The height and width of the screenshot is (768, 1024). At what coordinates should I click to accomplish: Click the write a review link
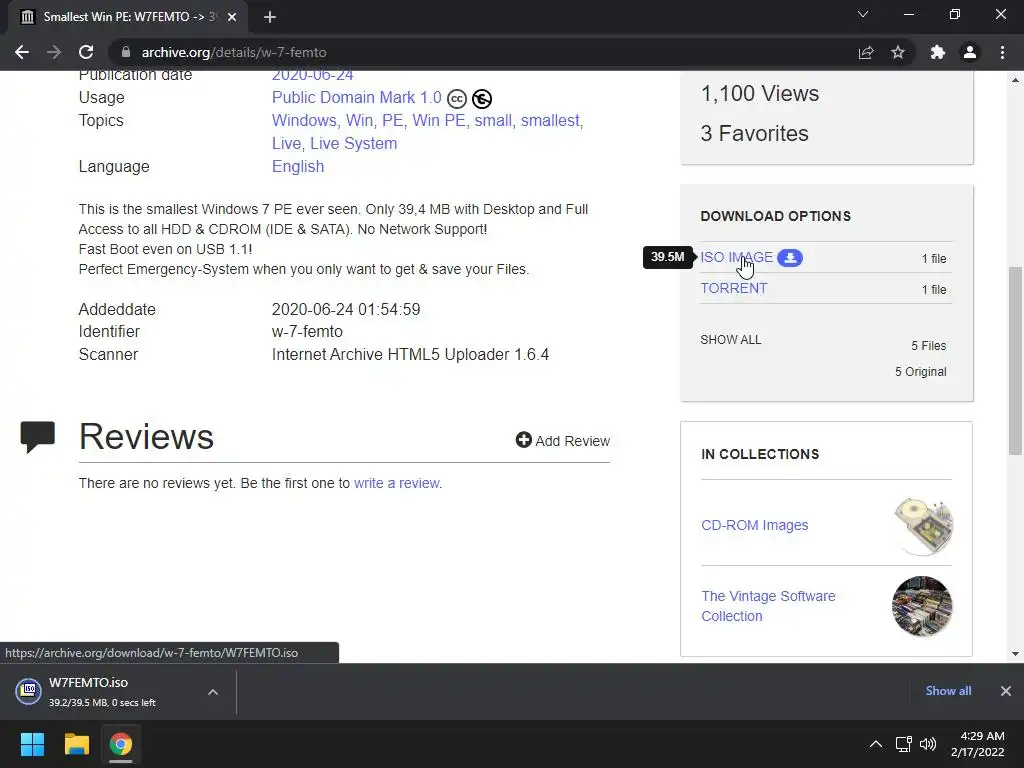(396, 483)
